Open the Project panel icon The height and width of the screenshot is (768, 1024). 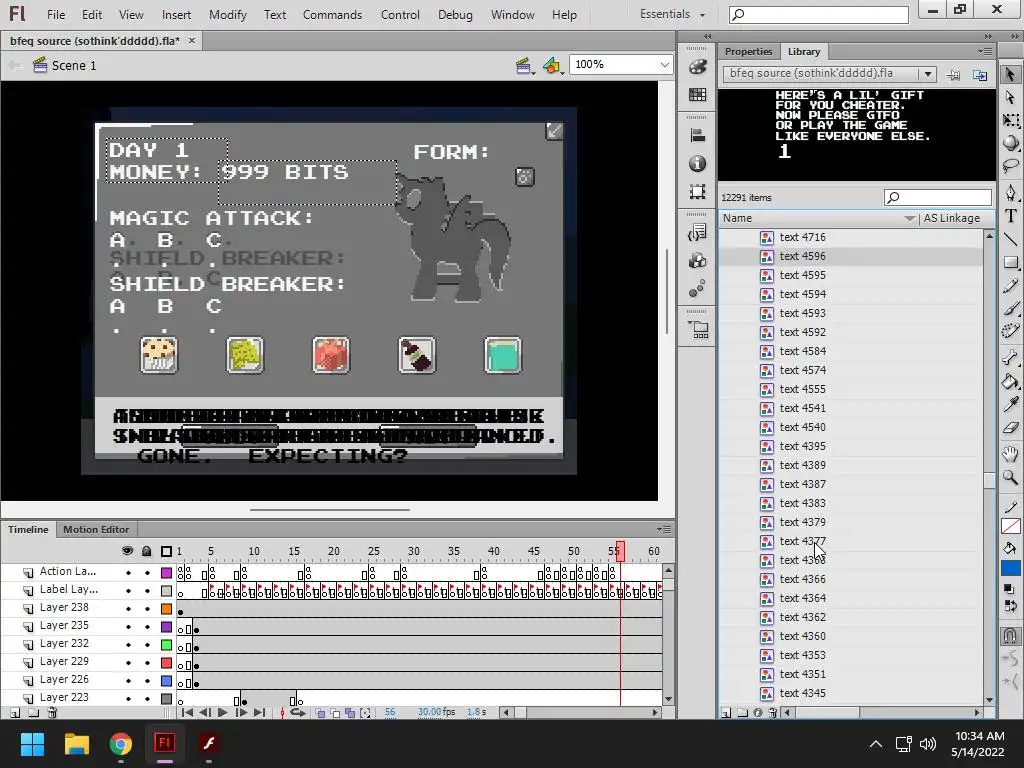point(698,329)
